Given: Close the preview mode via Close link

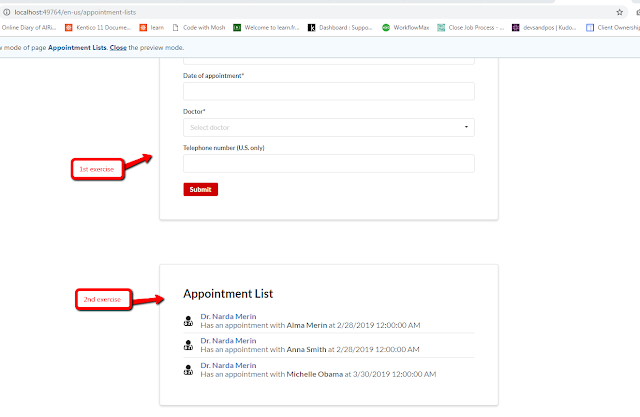Looking at the screenshot, I should 118,48.
